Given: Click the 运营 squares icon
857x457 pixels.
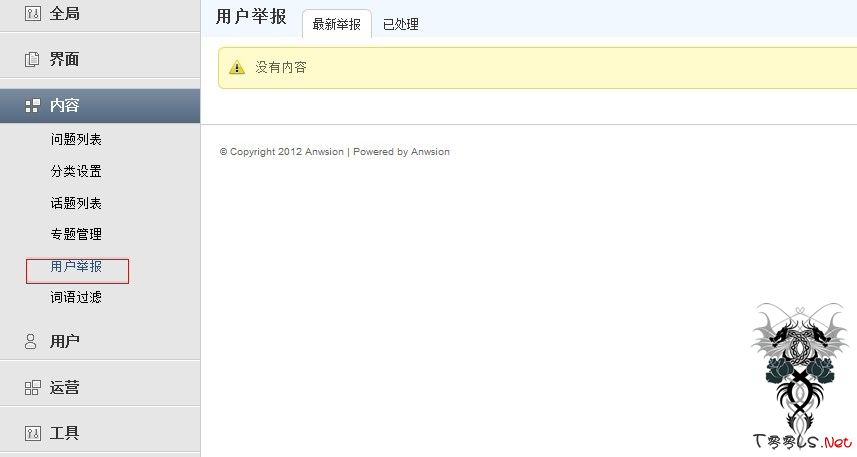Looking at the screenshot, I should (32, 388).
